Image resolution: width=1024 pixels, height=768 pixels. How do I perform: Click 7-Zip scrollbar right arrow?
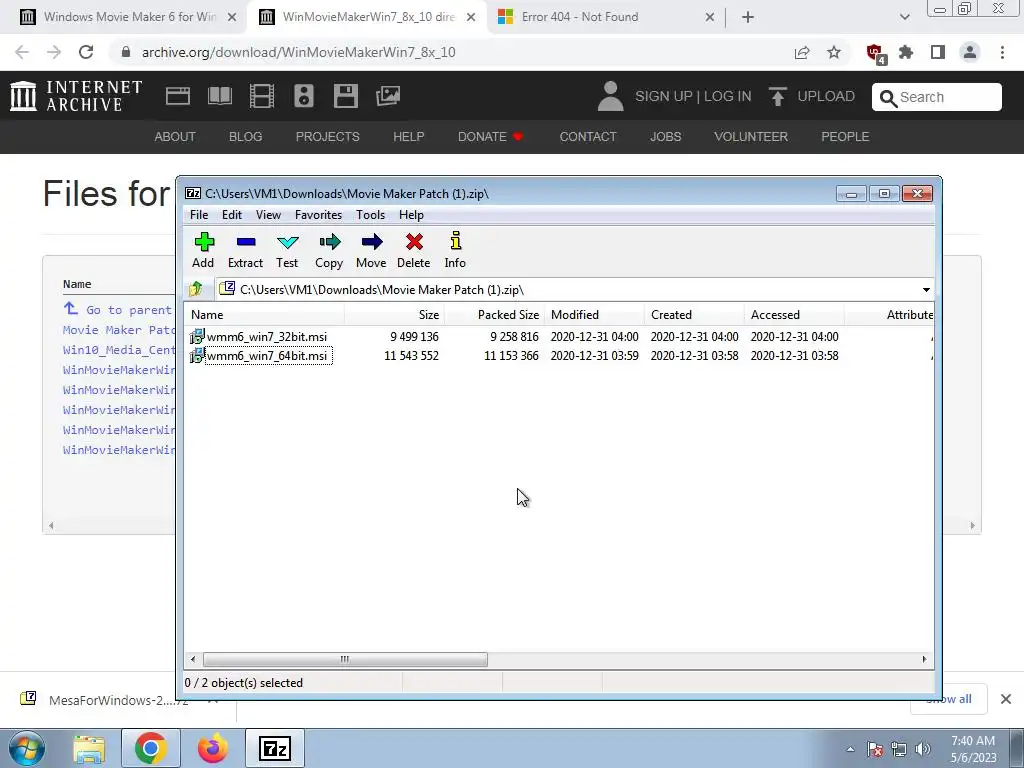[x=924, y=660]
